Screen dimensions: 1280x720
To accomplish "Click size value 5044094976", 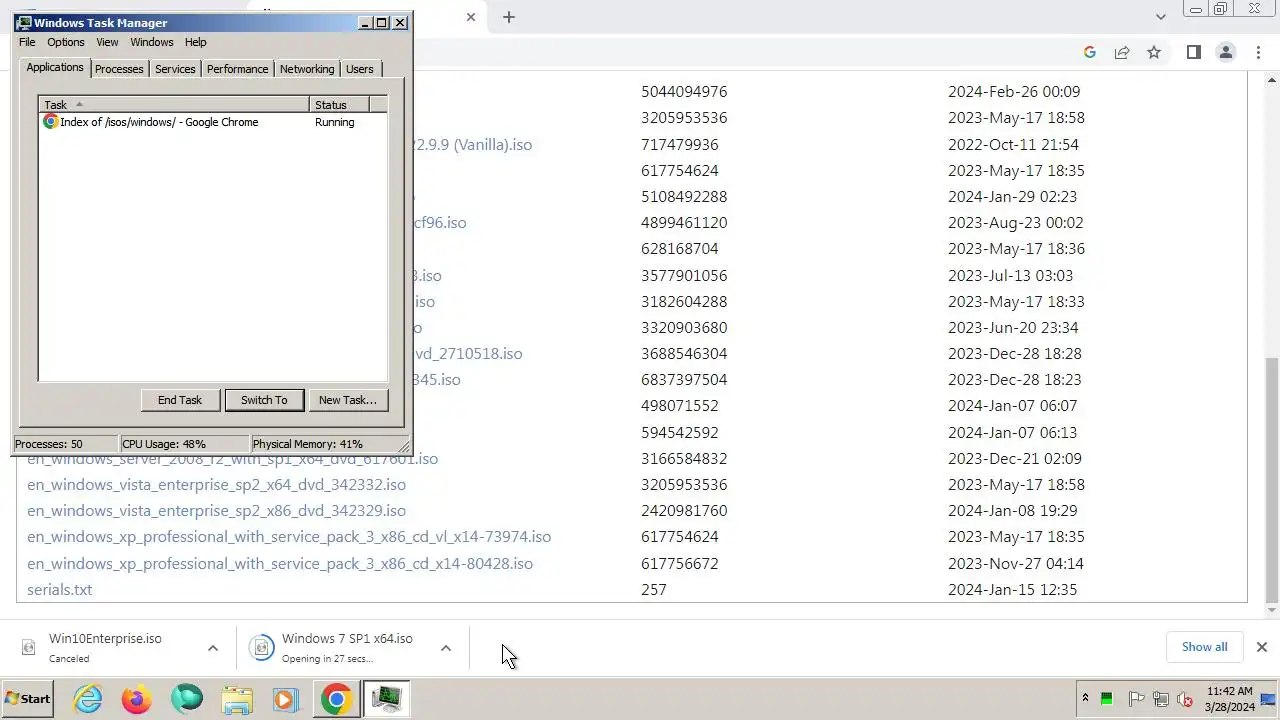I will pyautogui.click(x=684, y=91).
